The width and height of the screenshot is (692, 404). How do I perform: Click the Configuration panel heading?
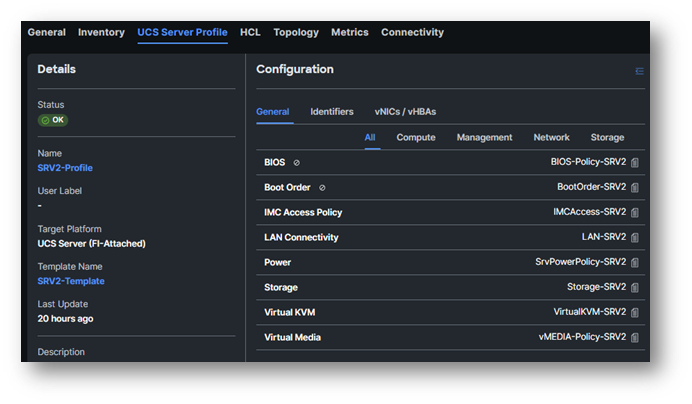[x=295, y=69]
